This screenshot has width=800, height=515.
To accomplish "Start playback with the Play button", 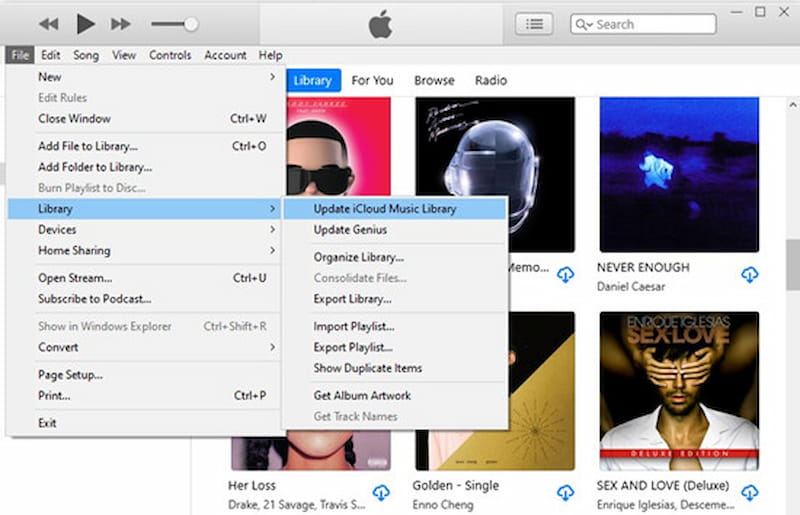I will 85,24.
